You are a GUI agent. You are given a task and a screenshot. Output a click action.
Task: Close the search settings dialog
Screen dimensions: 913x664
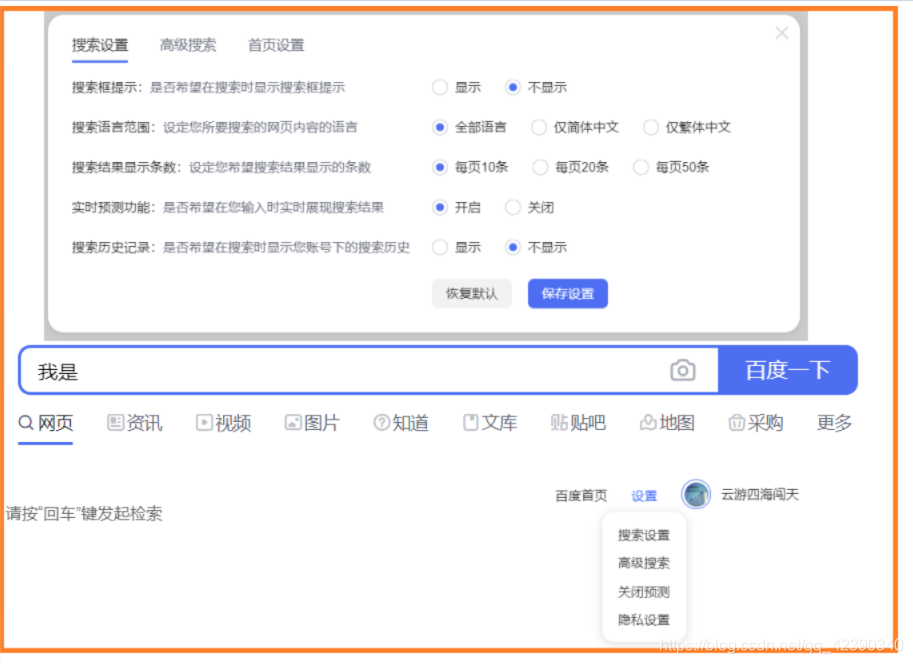(781, 33)
